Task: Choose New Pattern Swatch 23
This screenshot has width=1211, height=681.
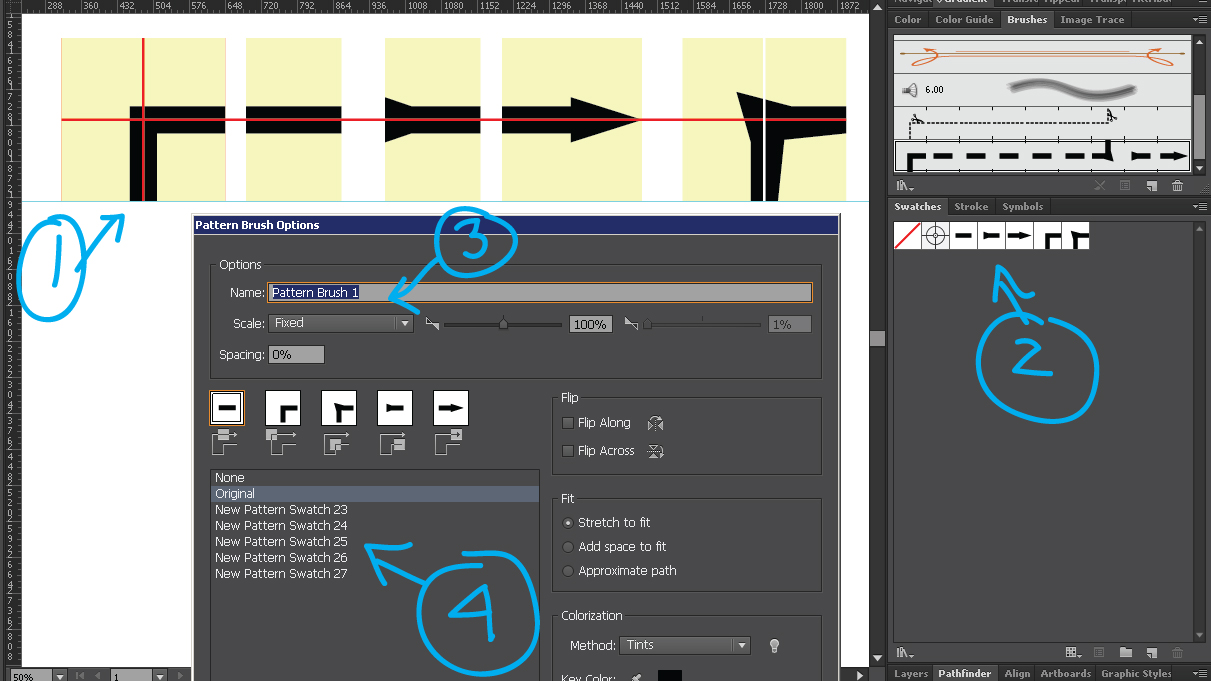Action: click(x=374, y=510)
